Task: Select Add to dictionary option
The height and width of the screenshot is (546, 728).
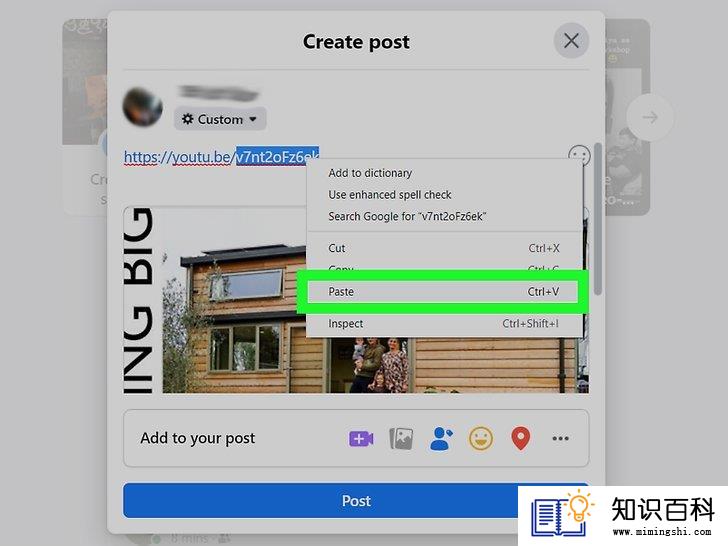Action: pyautogui.click(x=370, y=173)
